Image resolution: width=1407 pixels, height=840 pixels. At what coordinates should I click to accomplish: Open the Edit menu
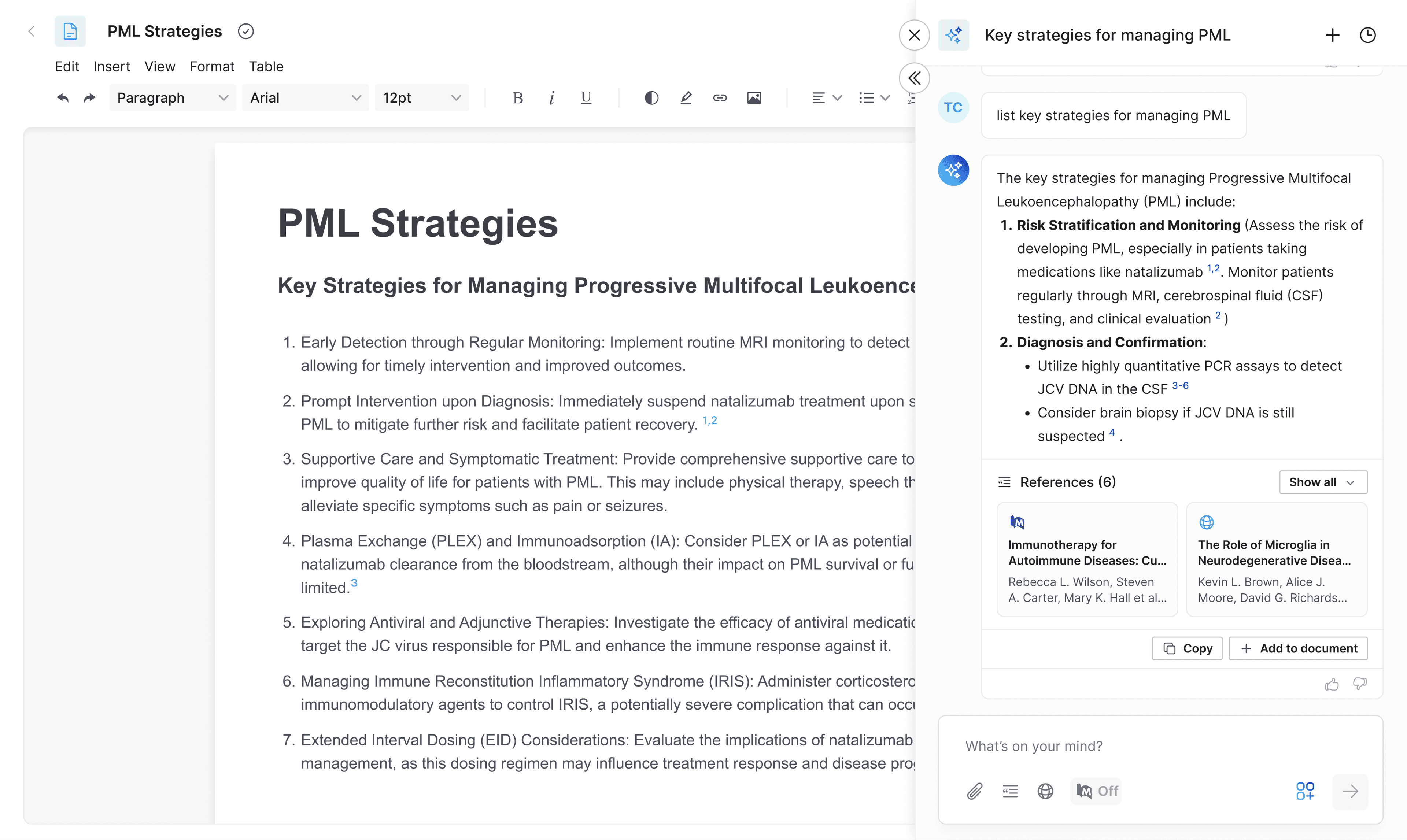(x=67, y=66)
